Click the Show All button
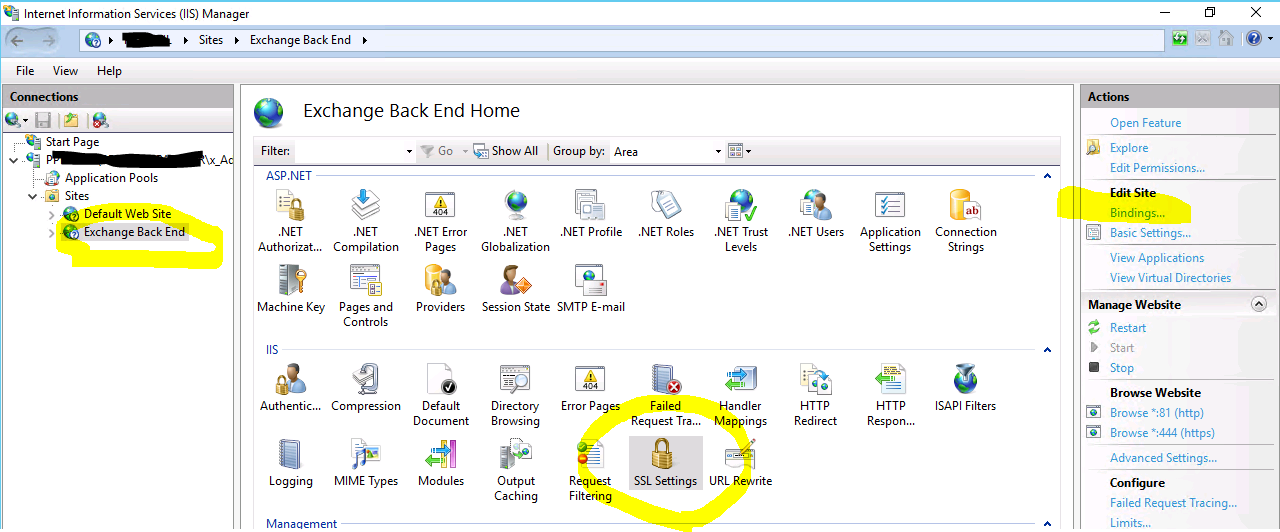 click(506, 151)
